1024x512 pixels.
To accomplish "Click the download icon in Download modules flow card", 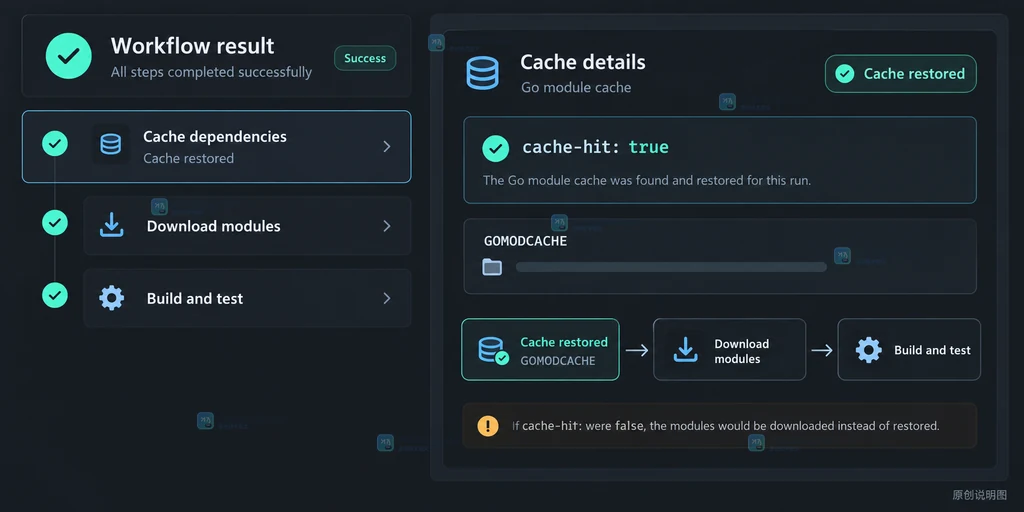I will [685, 350].
